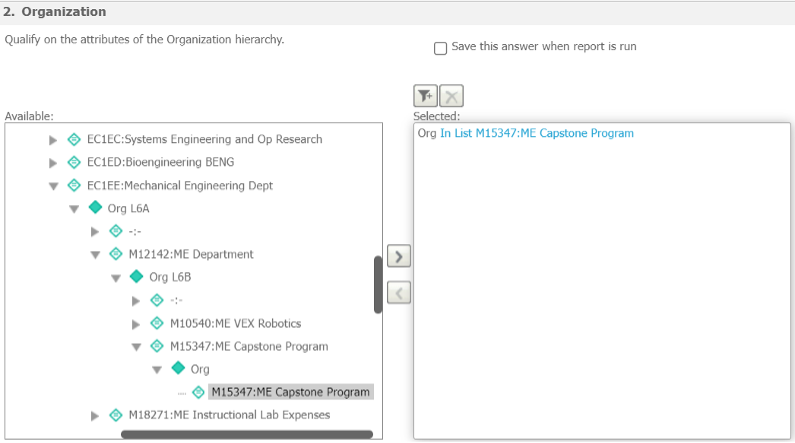Select EC1EC:Systems Engineering and Op Research
795x443 pixels.
[204, 139]
